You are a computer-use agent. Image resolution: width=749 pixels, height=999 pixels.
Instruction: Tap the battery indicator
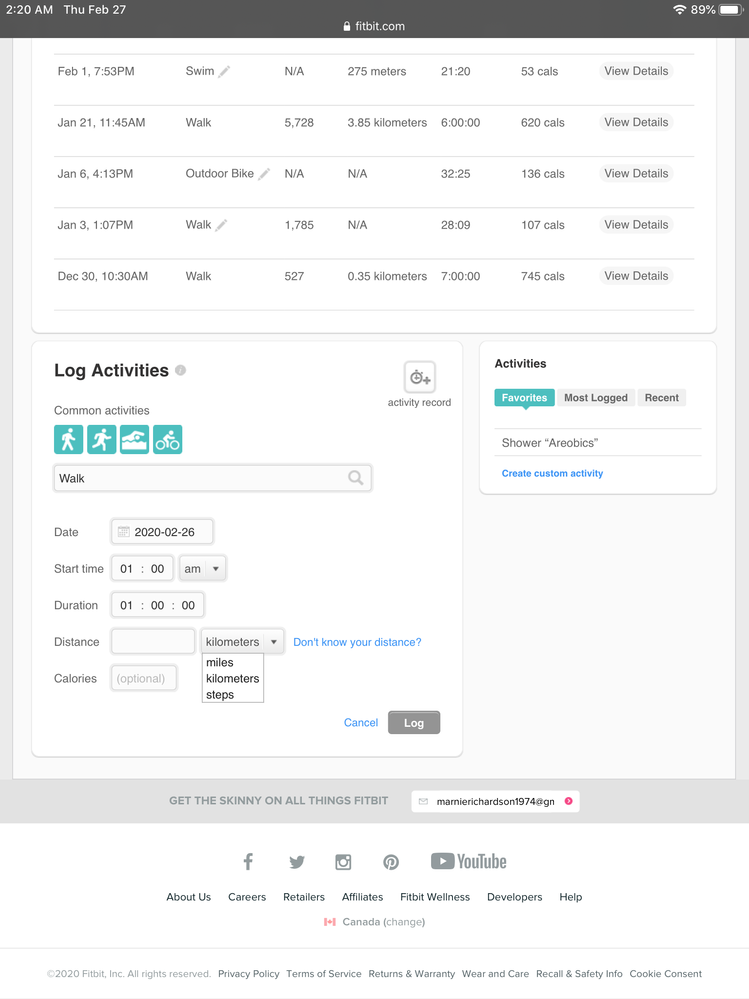pos(731,10)
